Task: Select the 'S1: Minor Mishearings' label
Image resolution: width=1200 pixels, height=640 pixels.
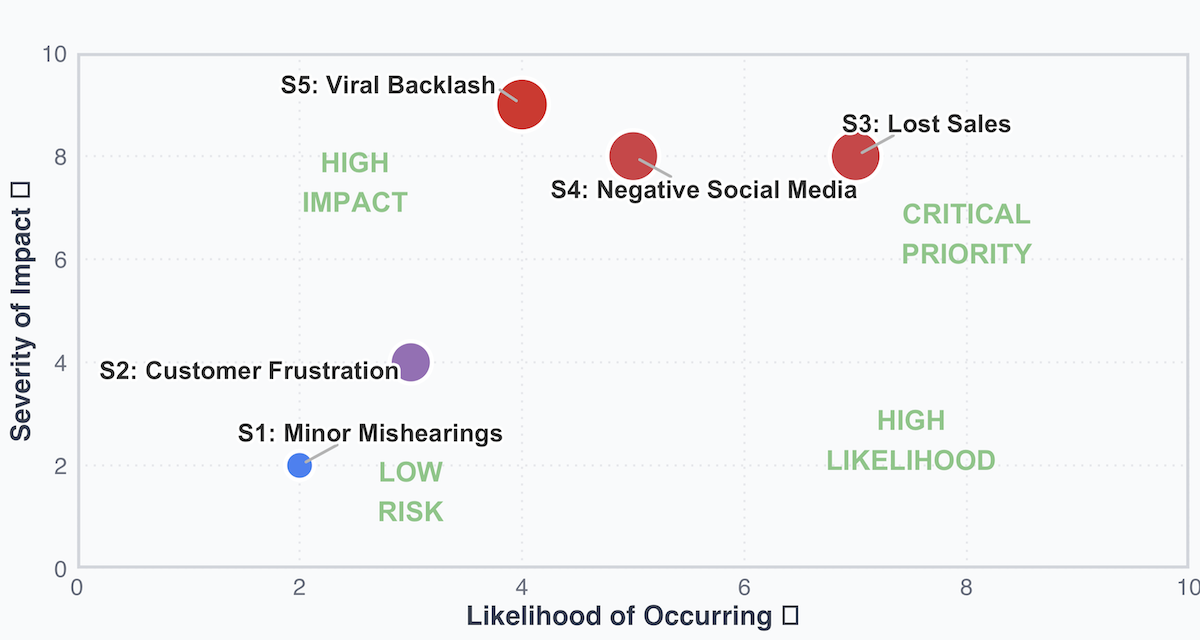Action: pyautogui.click(x=370, y=433)
